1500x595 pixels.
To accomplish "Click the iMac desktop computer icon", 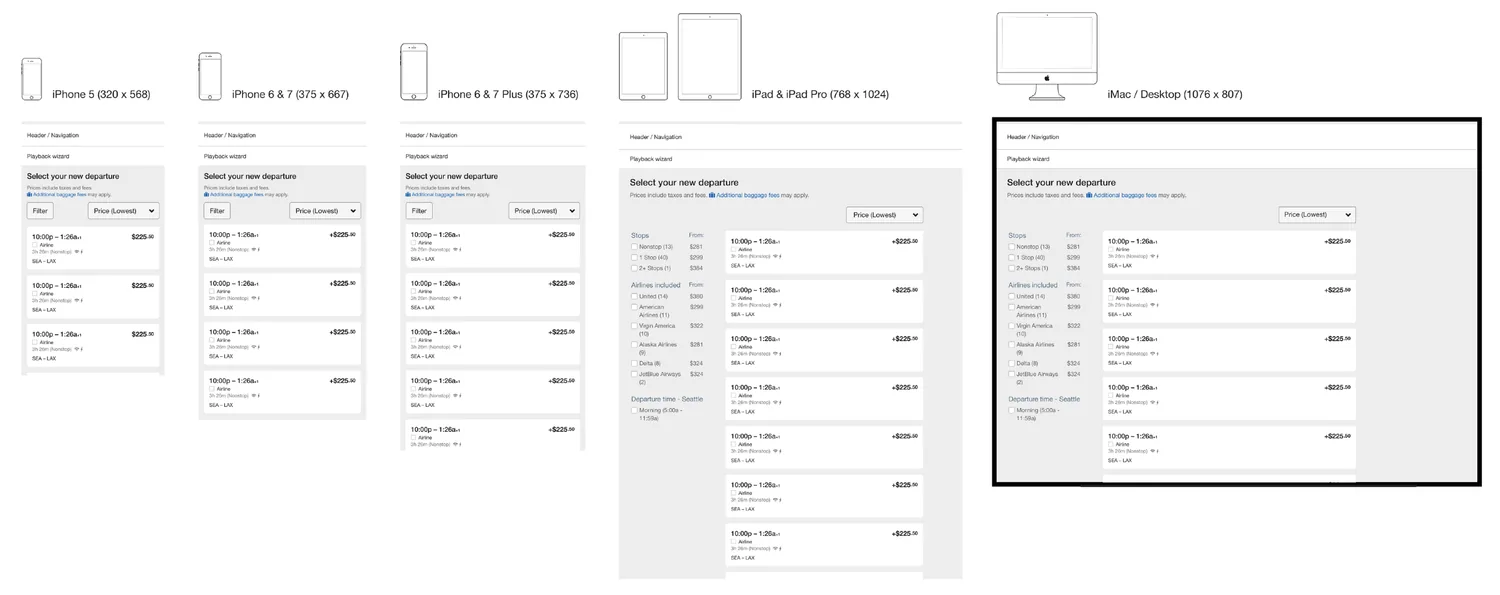I will (1047, 56).
